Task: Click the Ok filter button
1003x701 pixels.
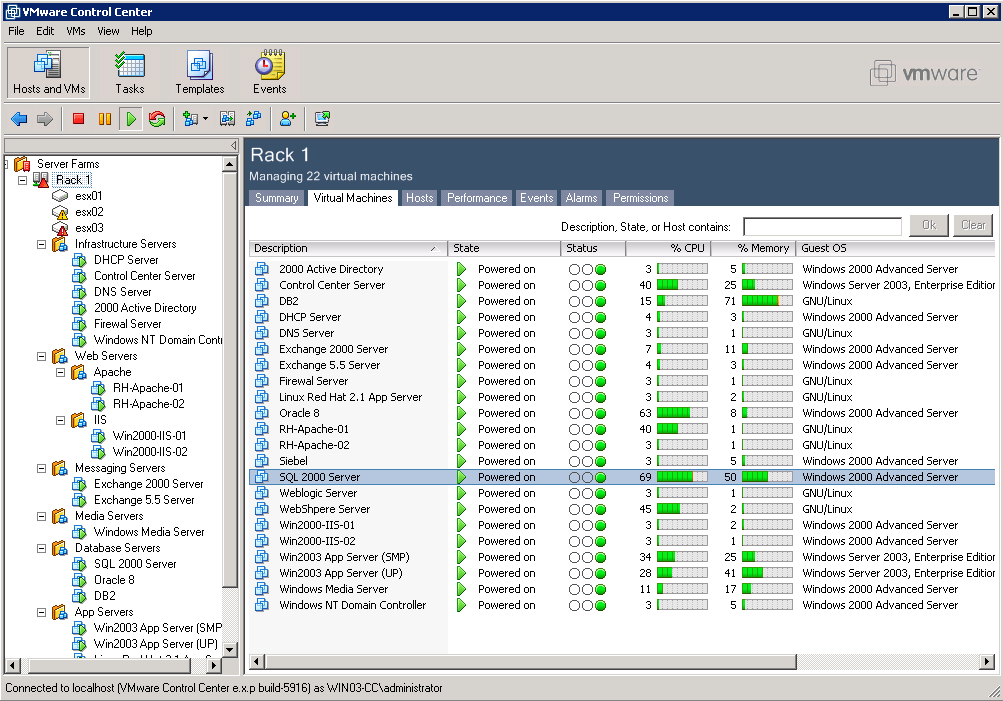Action: point(929,225)
